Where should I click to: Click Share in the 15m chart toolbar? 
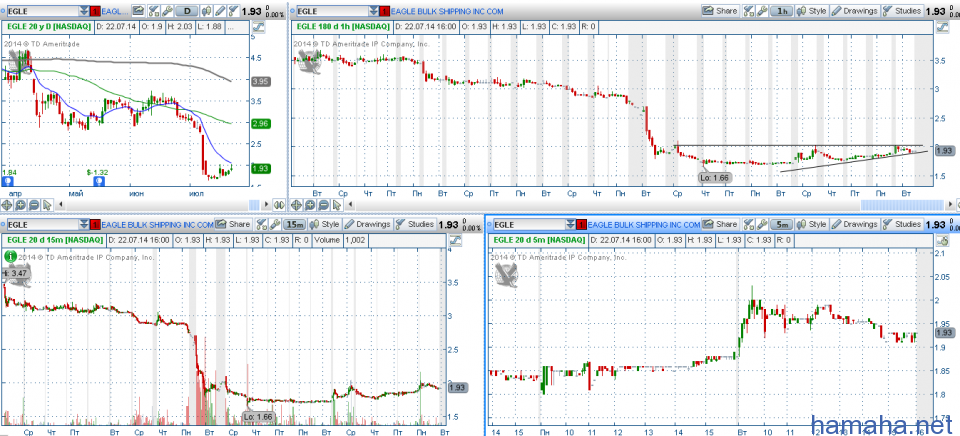tap(233, 224)
